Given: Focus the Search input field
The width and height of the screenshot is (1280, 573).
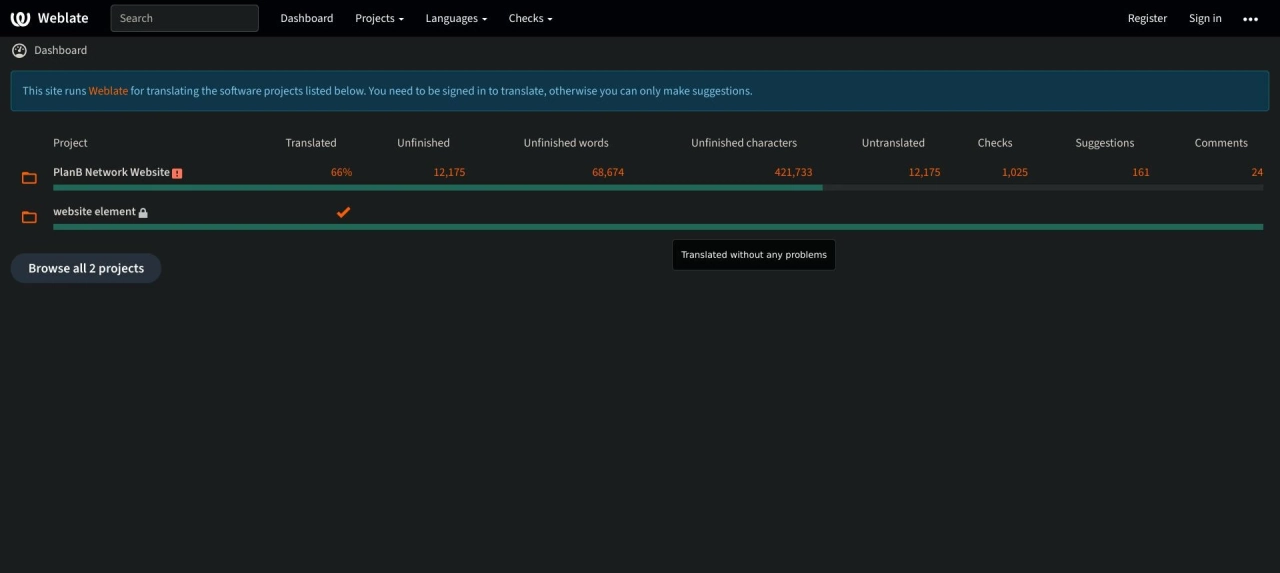Looking at the screenshot, I should 184,18.
